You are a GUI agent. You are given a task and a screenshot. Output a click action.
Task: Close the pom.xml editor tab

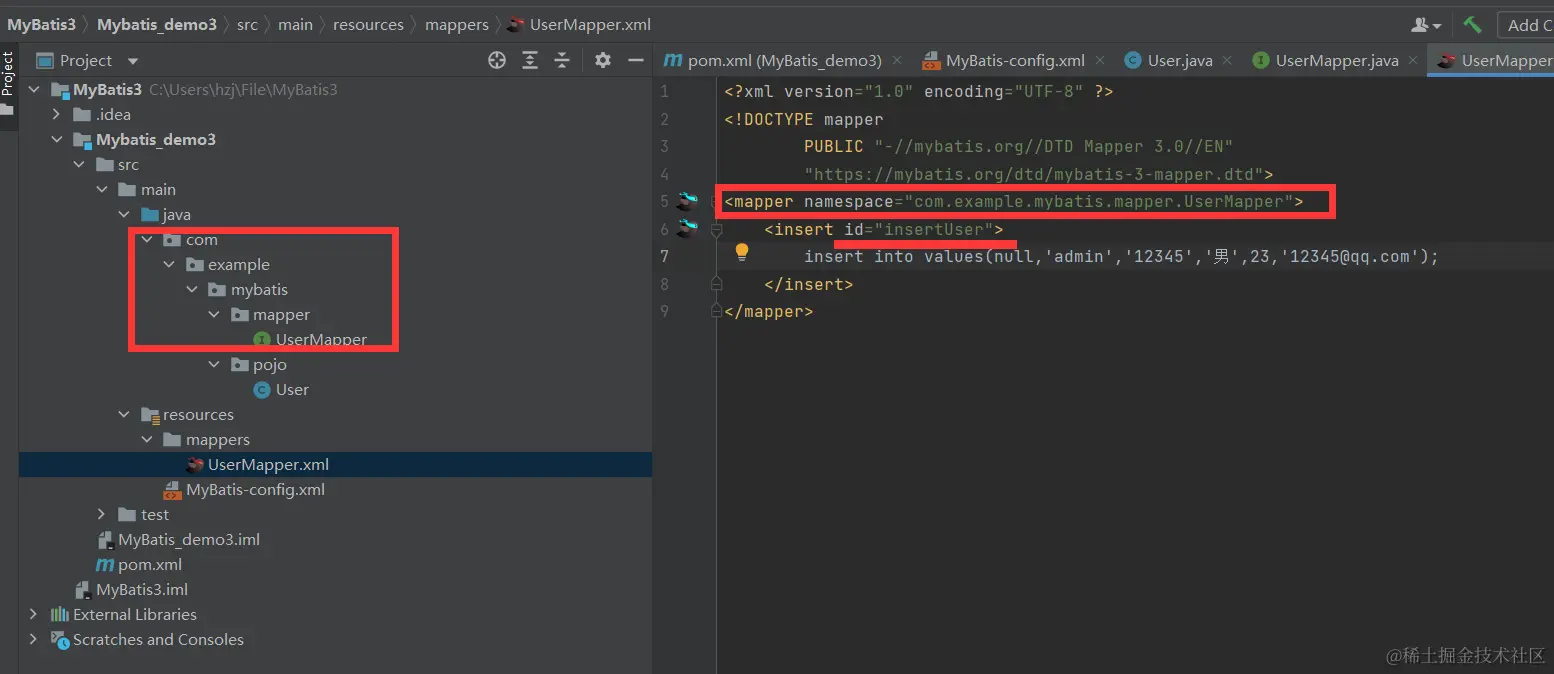pyautogui.click(x=897, y=60)
